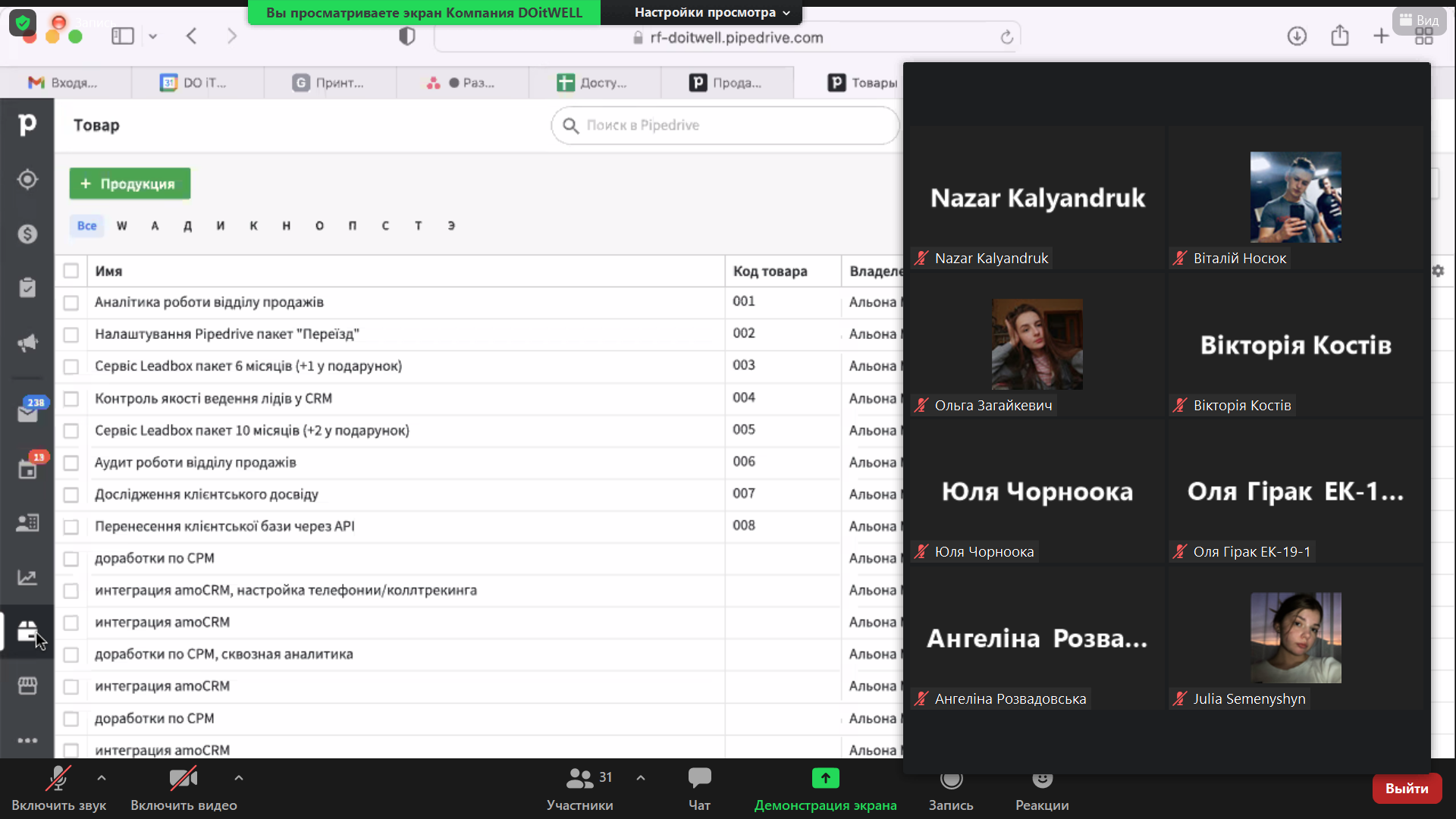The image size is (1456, 819).
Task: Tick checkbox for Аналітика роботи відділу продажів
Action: [x=71, y=303]
